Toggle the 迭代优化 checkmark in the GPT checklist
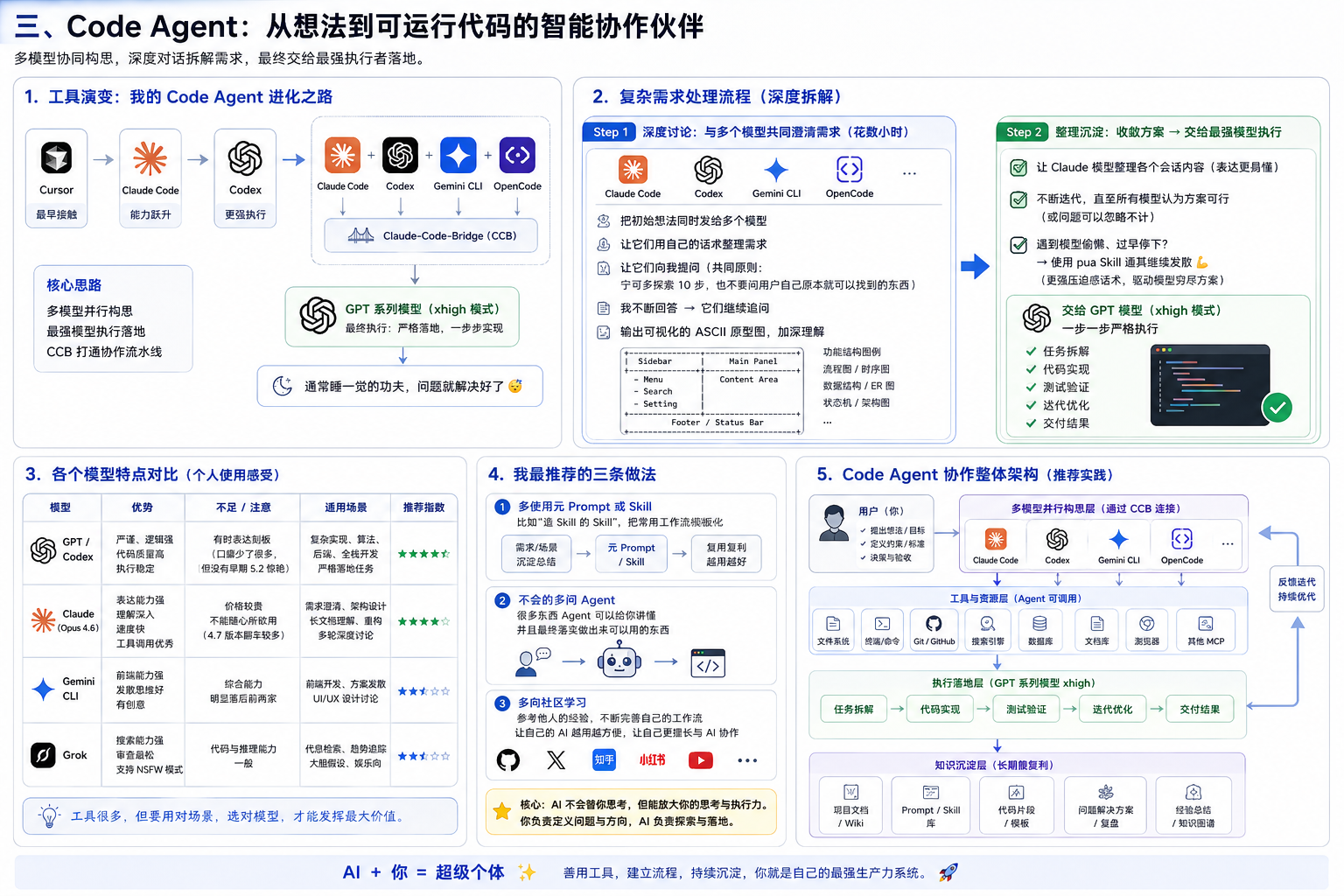 [1032, 405]
